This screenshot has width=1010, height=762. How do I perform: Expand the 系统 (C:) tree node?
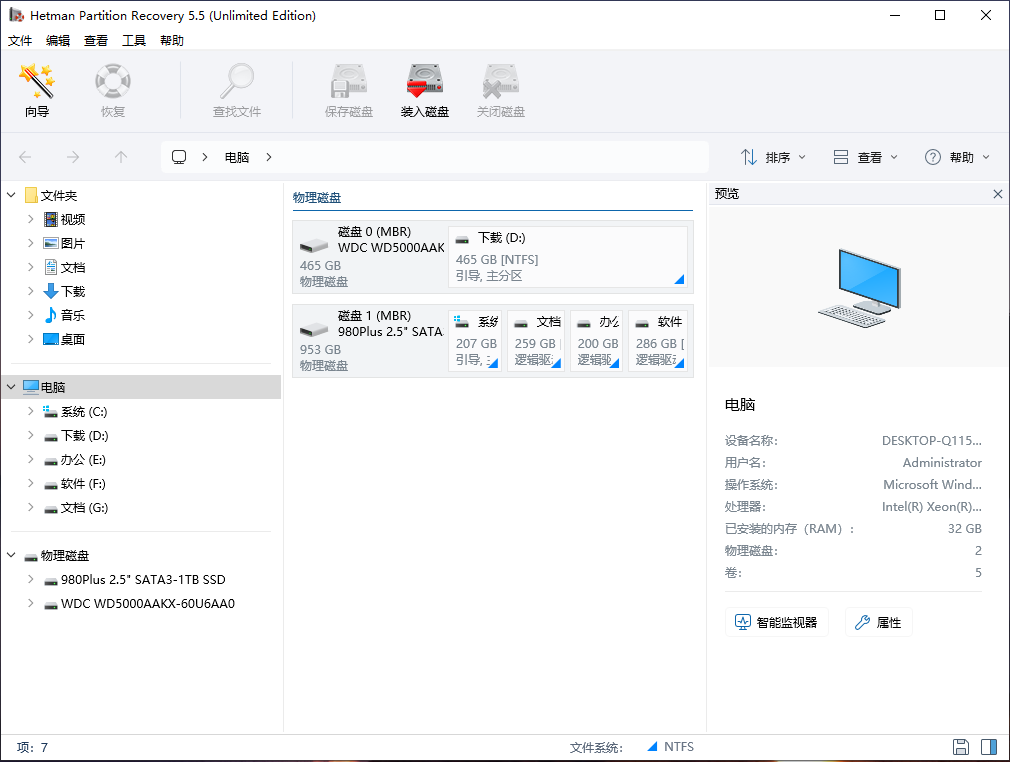click(30, 412)
